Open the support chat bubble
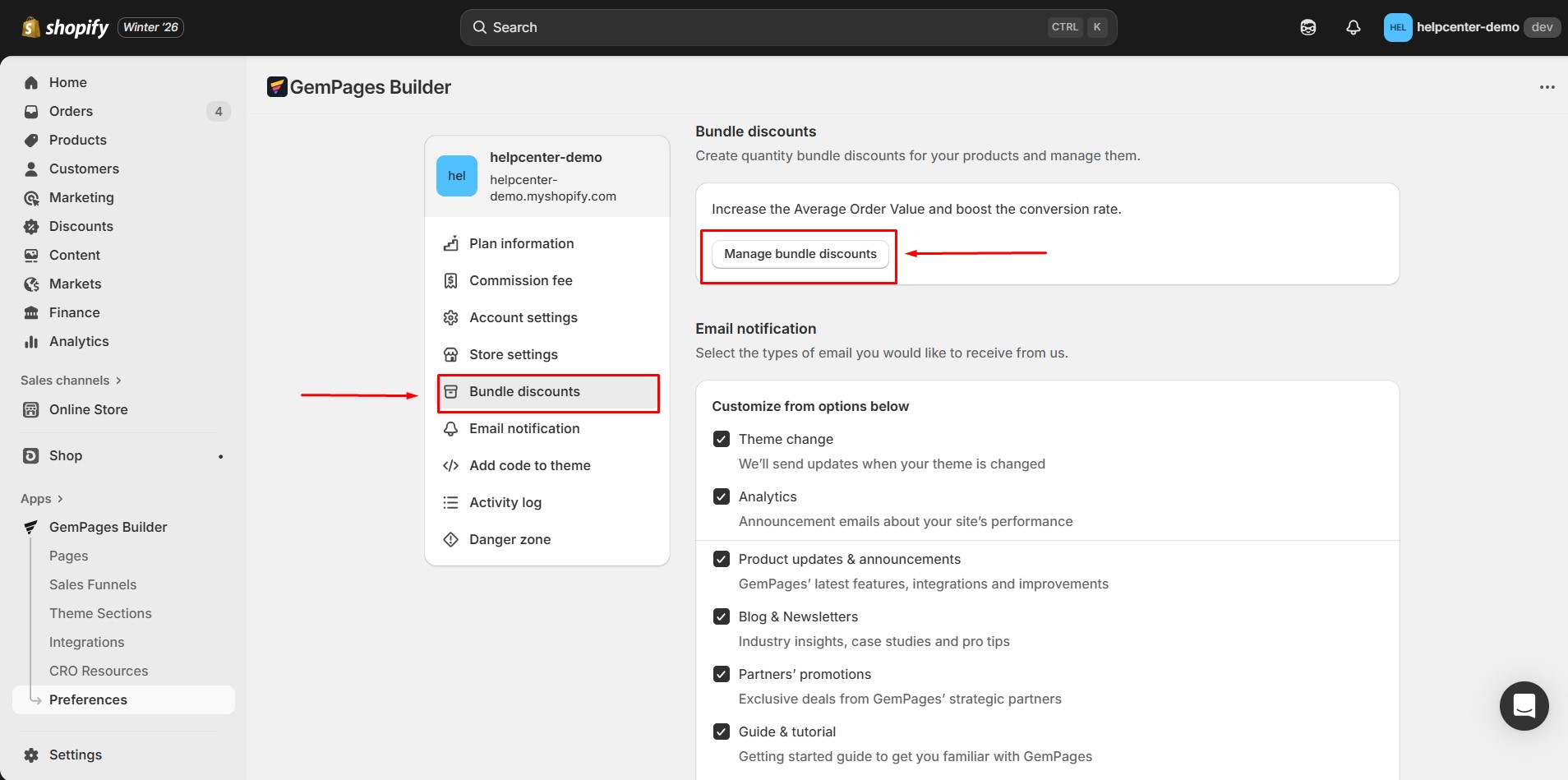 (x=1523, y=706)
